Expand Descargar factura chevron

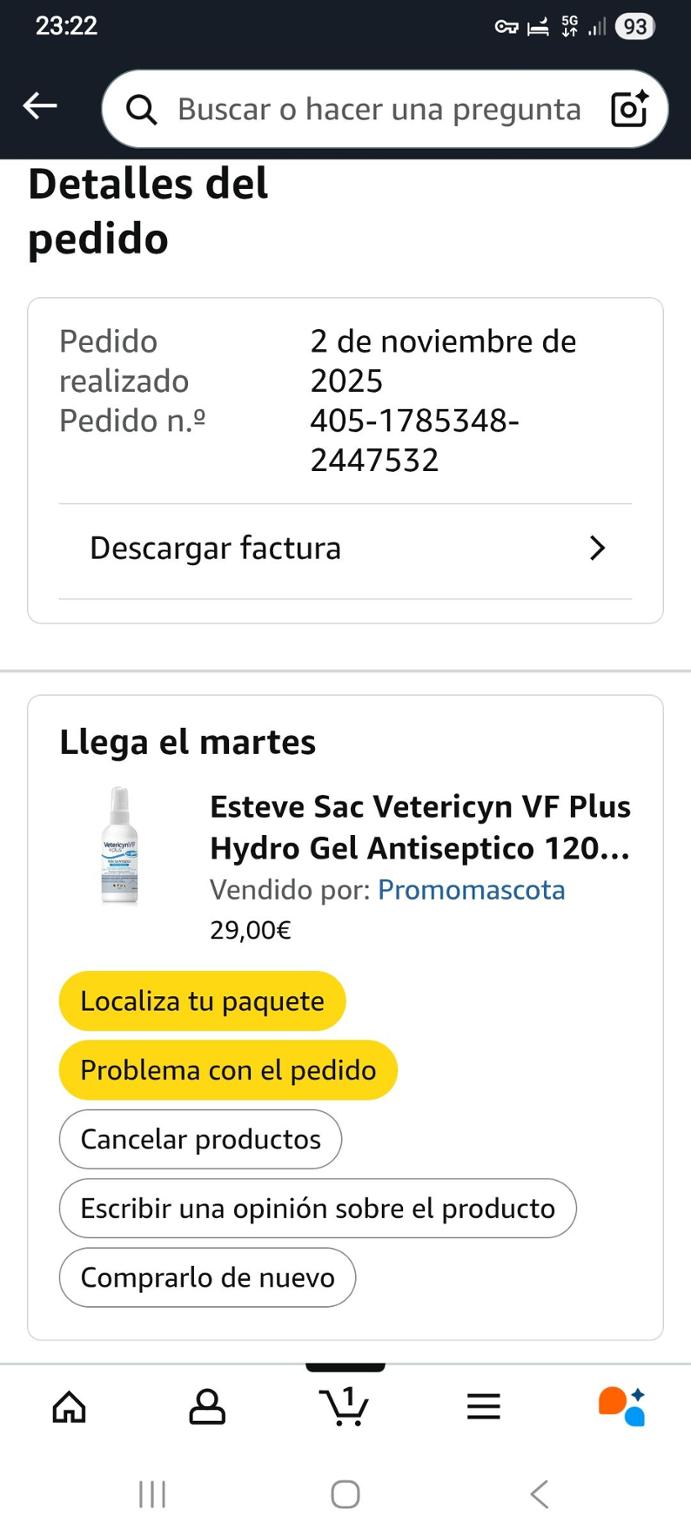tap(597, 548)
